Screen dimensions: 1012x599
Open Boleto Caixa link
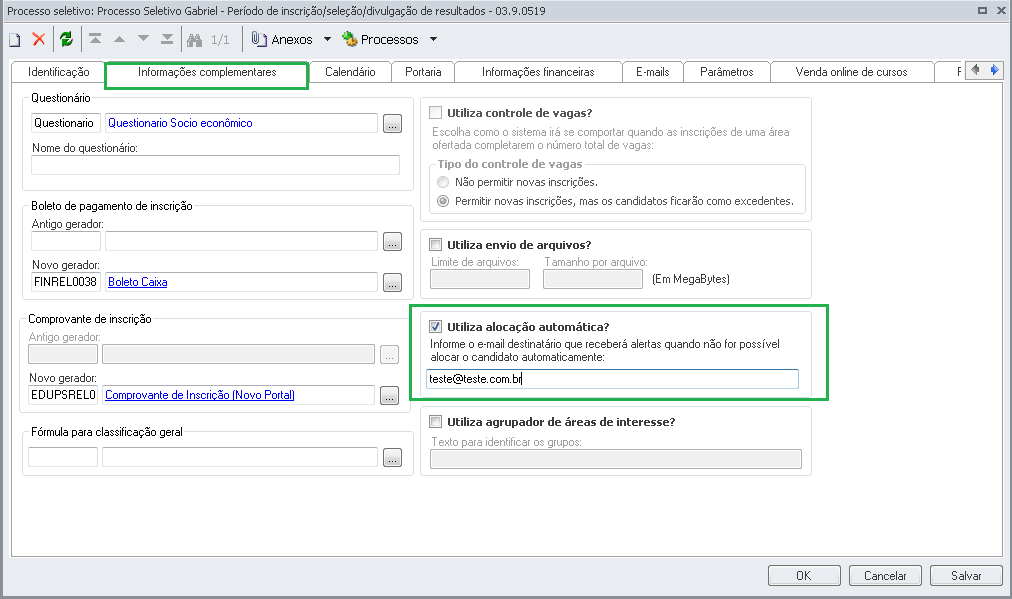coord(137,282)
